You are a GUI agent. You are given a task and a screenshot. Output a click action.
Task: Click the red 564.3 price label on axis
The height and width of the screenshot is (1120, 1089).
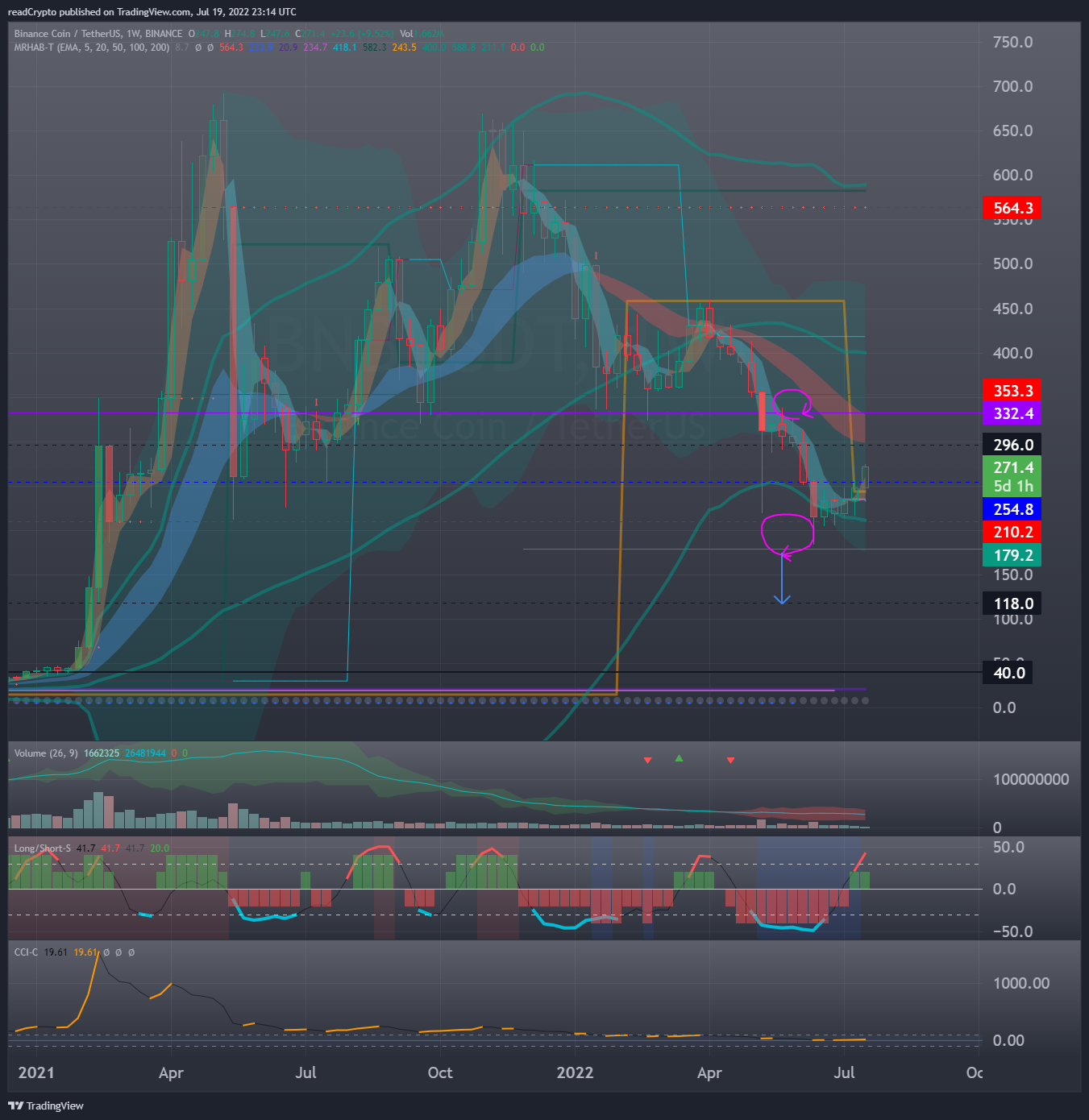click(1012, 208)
